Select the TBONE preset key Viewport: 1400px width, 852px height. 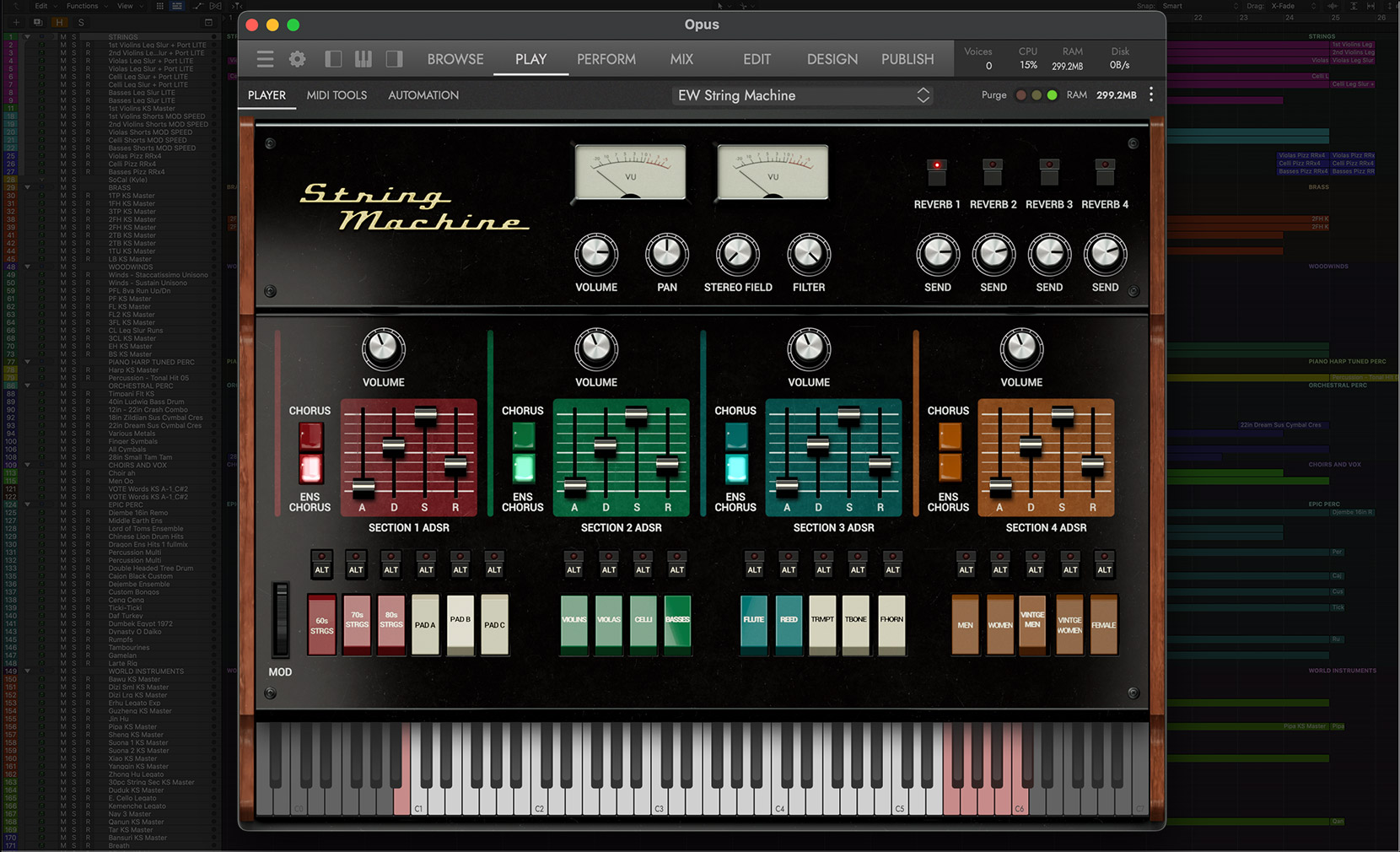pyautogui.click(x=856, y=624)
